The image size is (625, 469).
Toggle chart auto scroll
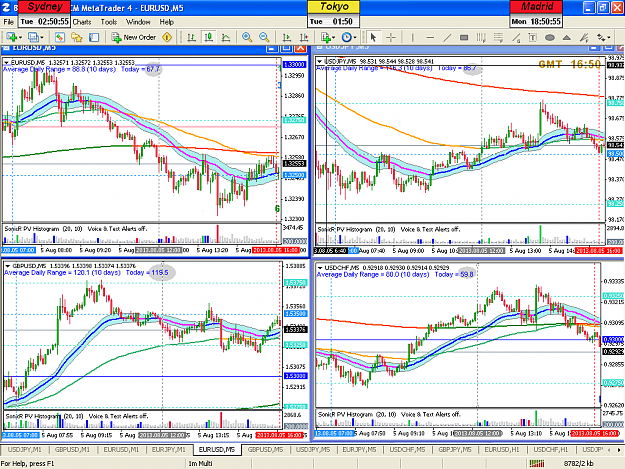click(287, 37)
